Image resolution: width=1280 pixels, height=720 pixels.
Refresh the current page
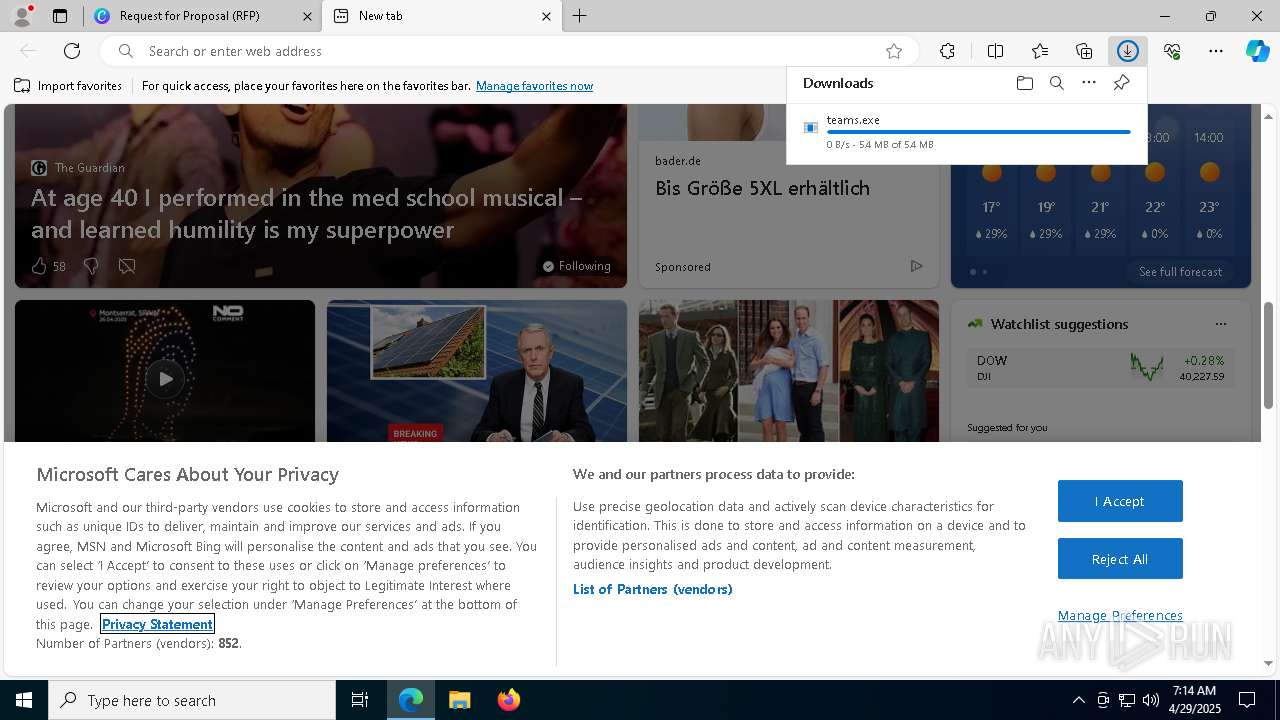(72, 51)
